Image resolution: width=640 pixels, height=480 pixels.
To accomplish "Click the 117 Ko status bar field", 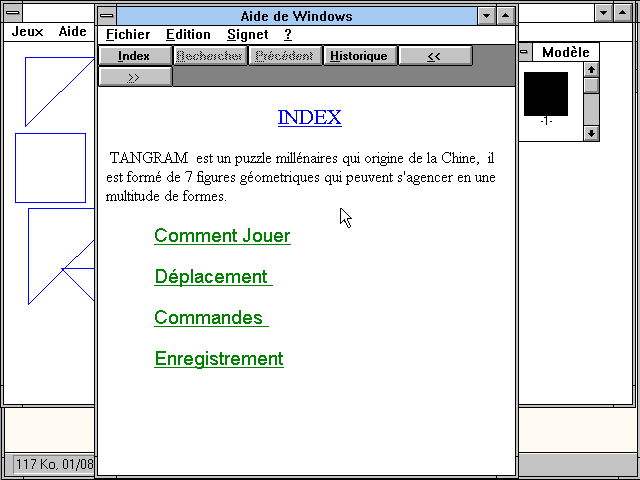I will [x=54, y=464].
